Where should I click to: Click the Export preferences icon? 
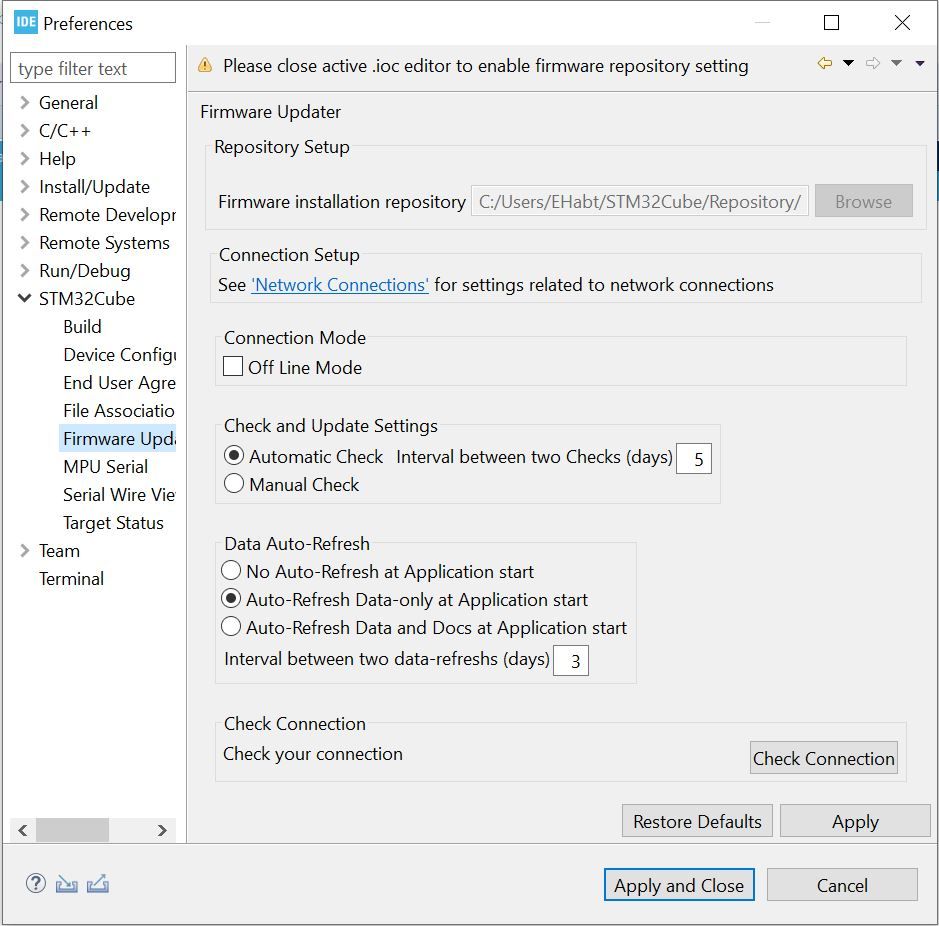(x=98, y=884)
